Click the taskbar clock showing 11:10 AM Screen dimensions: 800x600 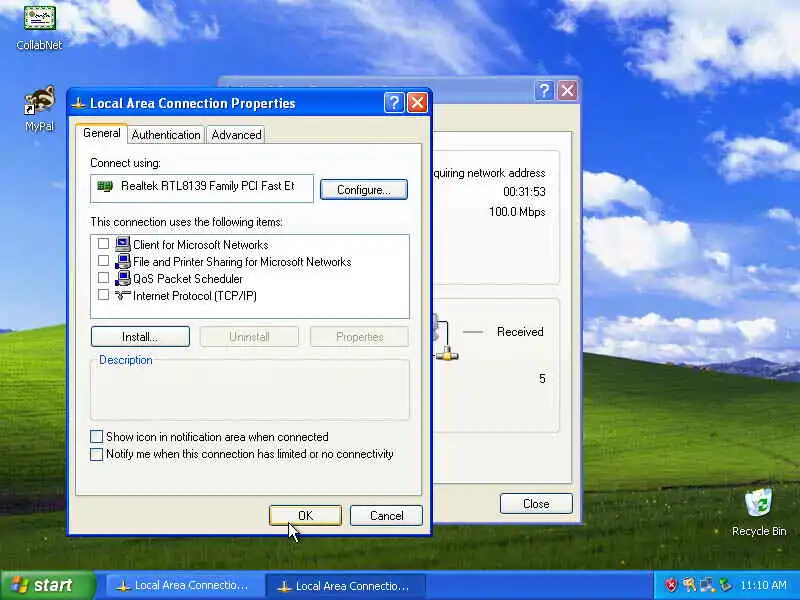click(763, 585)
